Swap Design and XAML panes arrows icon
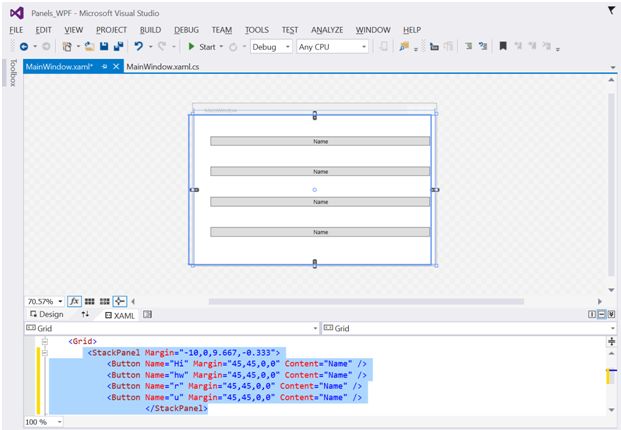621x430 pixels. pyautogui.click(x=85, y=314)
